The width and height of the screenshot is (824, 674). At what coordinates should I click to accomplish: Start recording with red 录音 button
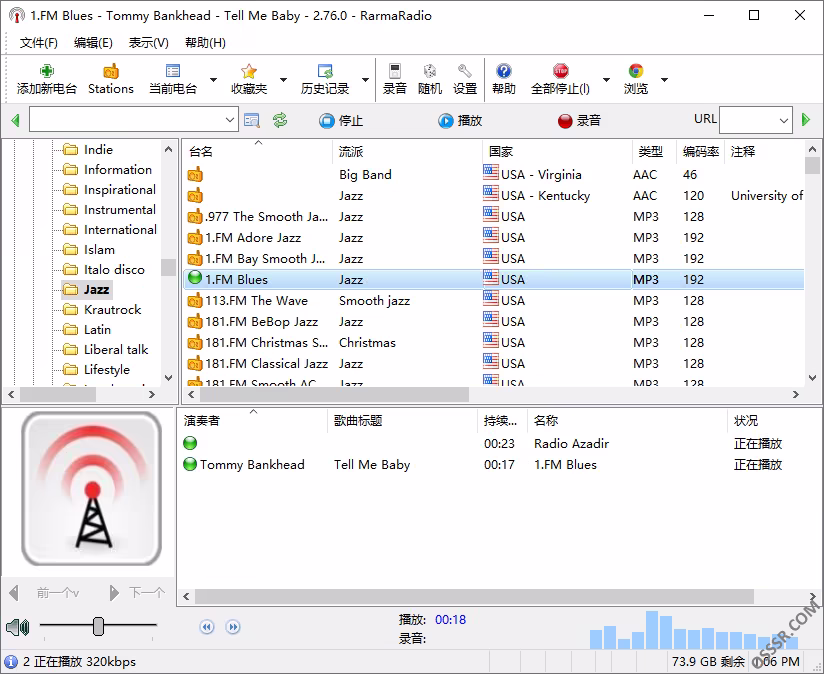[x=579, y=121]
